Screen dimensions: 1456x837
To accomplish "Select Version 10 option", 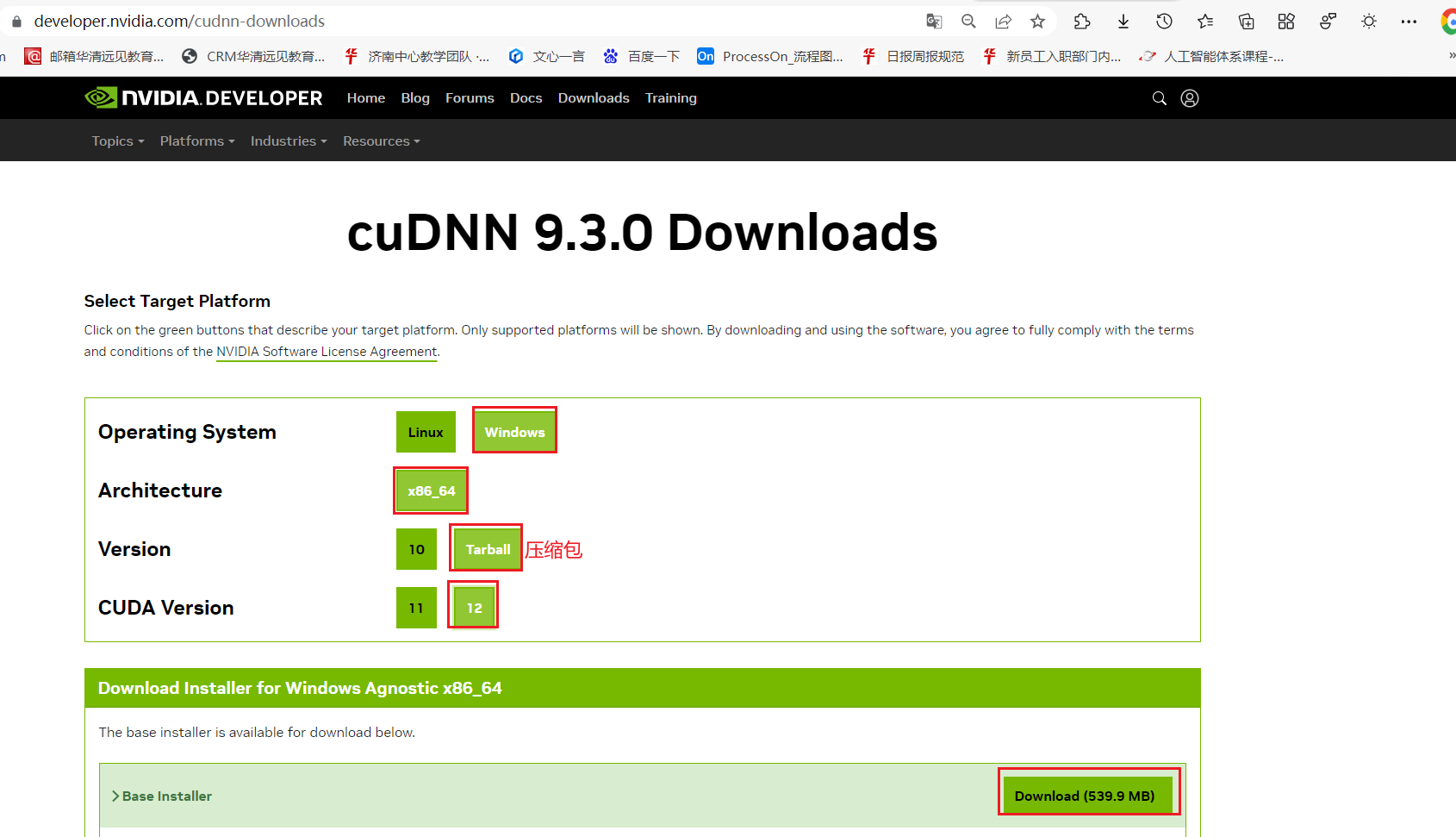I will click(416, 549).
